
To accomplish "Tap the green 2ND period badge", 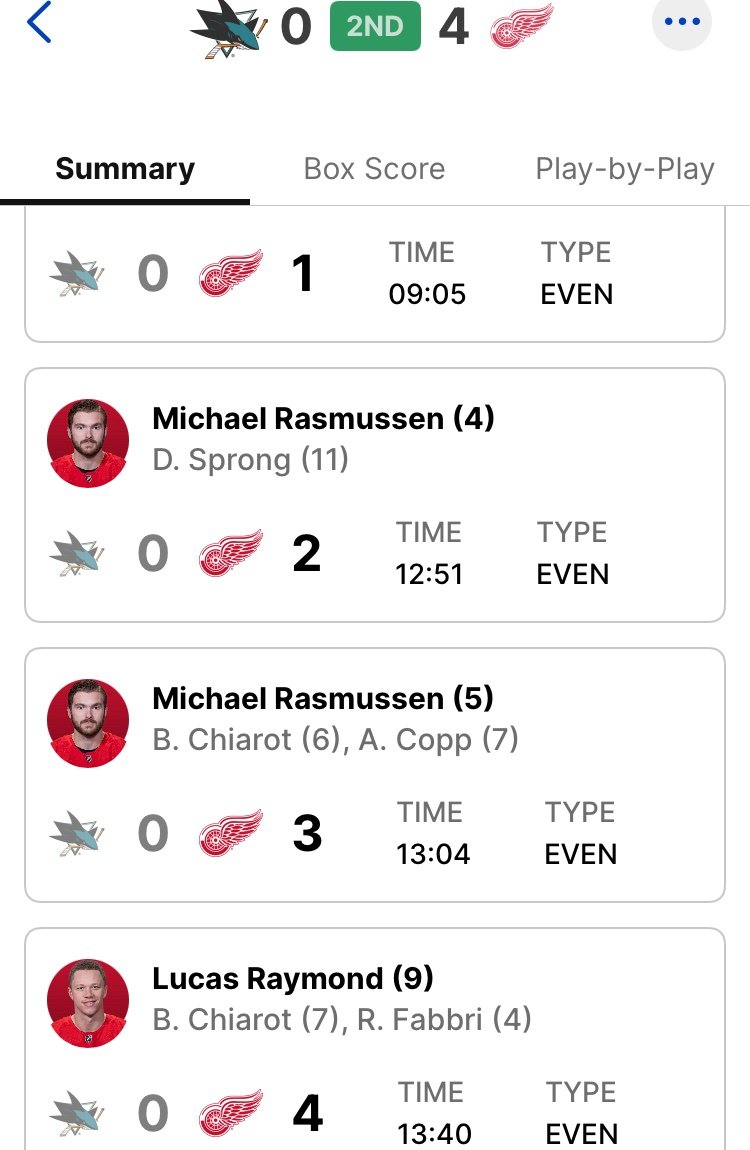I will [375, 26].
